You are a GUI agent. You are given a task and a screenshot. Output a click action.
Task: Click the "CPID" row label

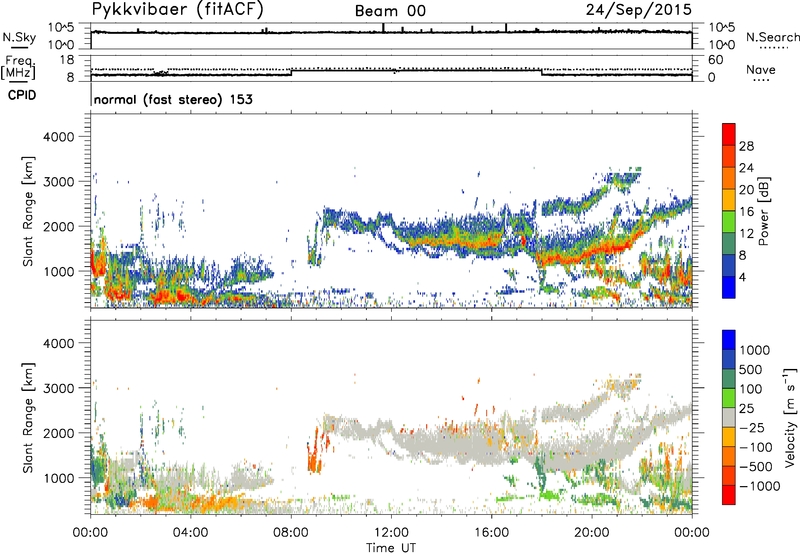pos(22,95)
